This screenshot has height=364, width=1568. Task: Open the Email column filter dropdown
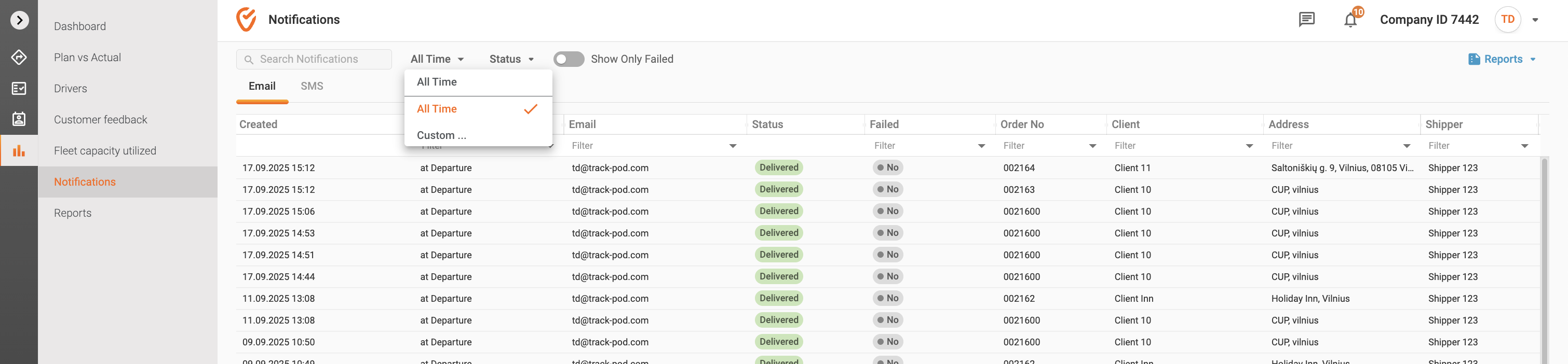click(732, 146)
